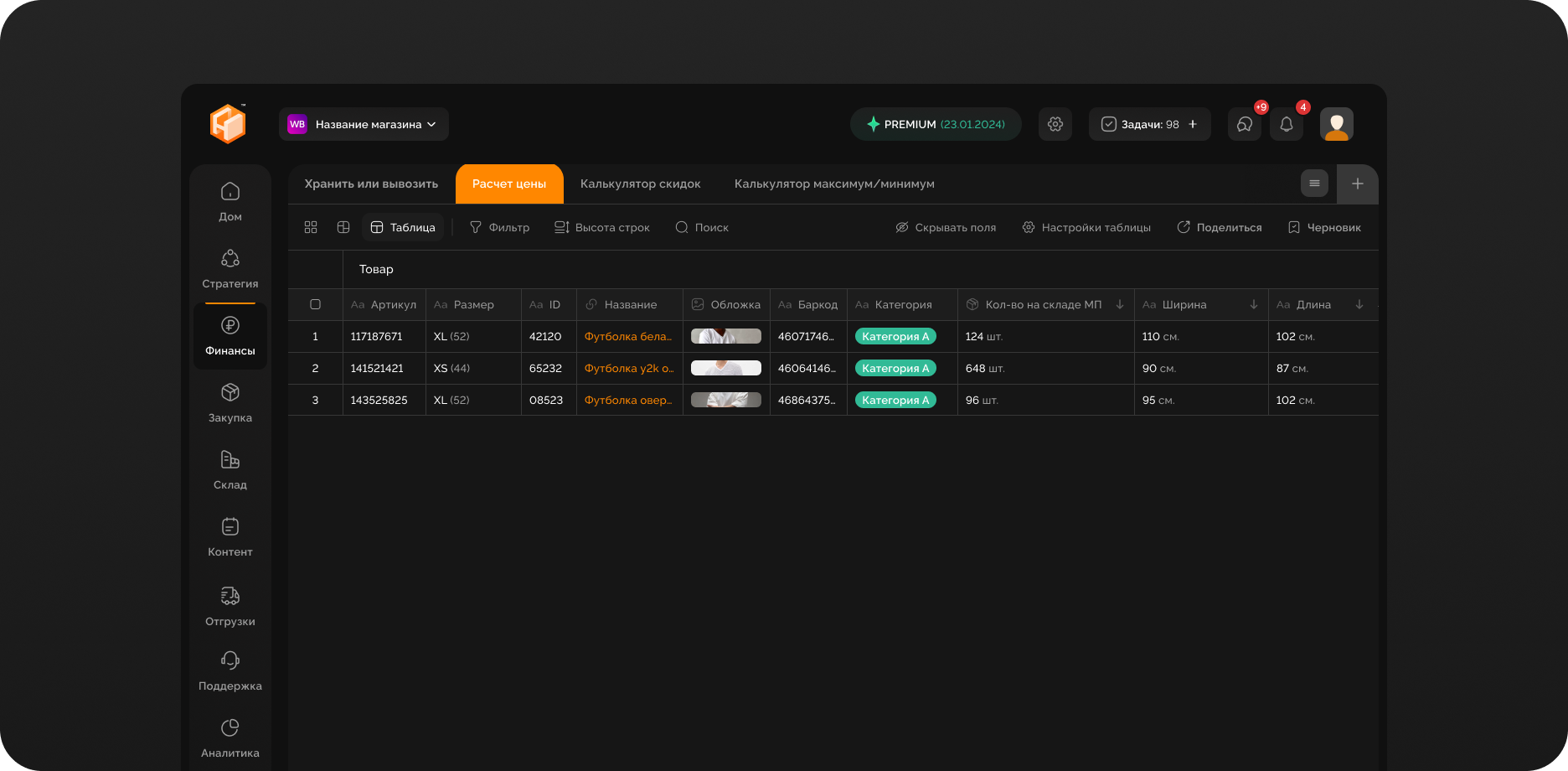The width and height of the screenshot is (1568, 771).
Task: Open settings gear in top bar
Action: 1055,124
